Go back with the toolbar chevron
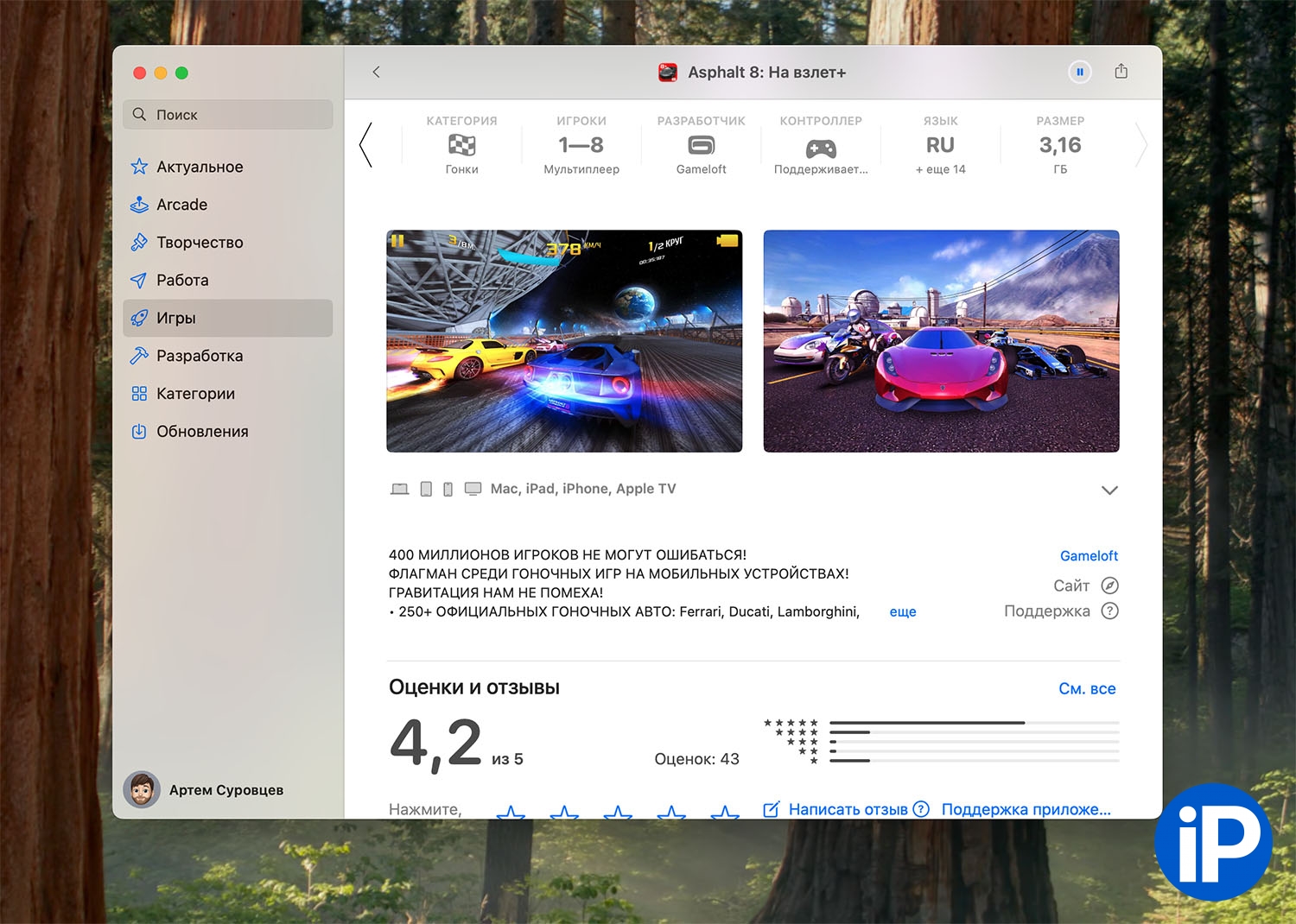Image resolution: width=1296 pixels, height=924 pixels. coord(376,73)
